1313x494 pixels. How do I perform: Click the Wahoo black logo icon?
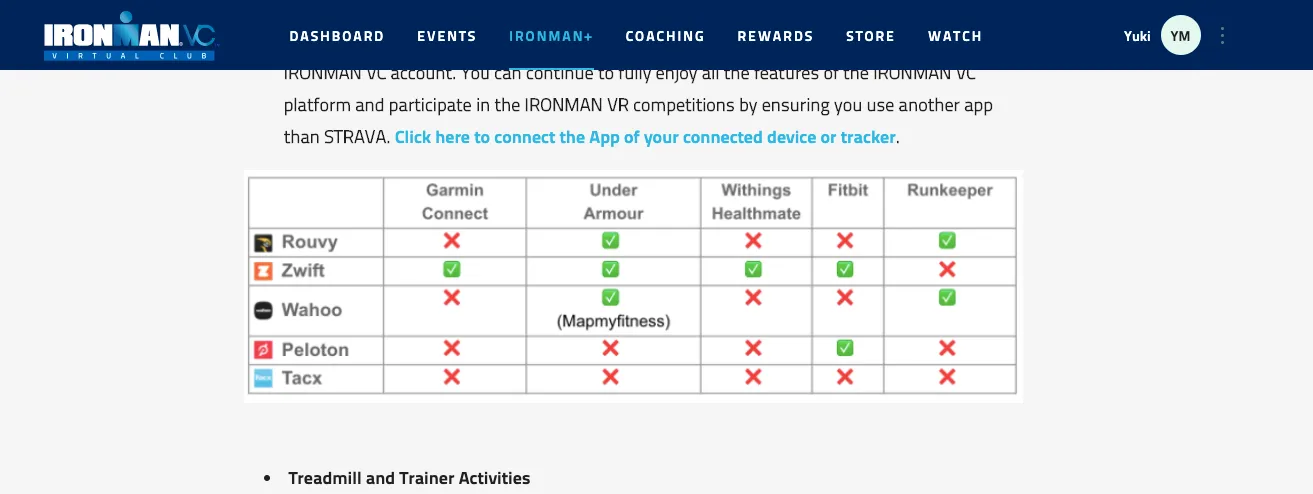263,310
